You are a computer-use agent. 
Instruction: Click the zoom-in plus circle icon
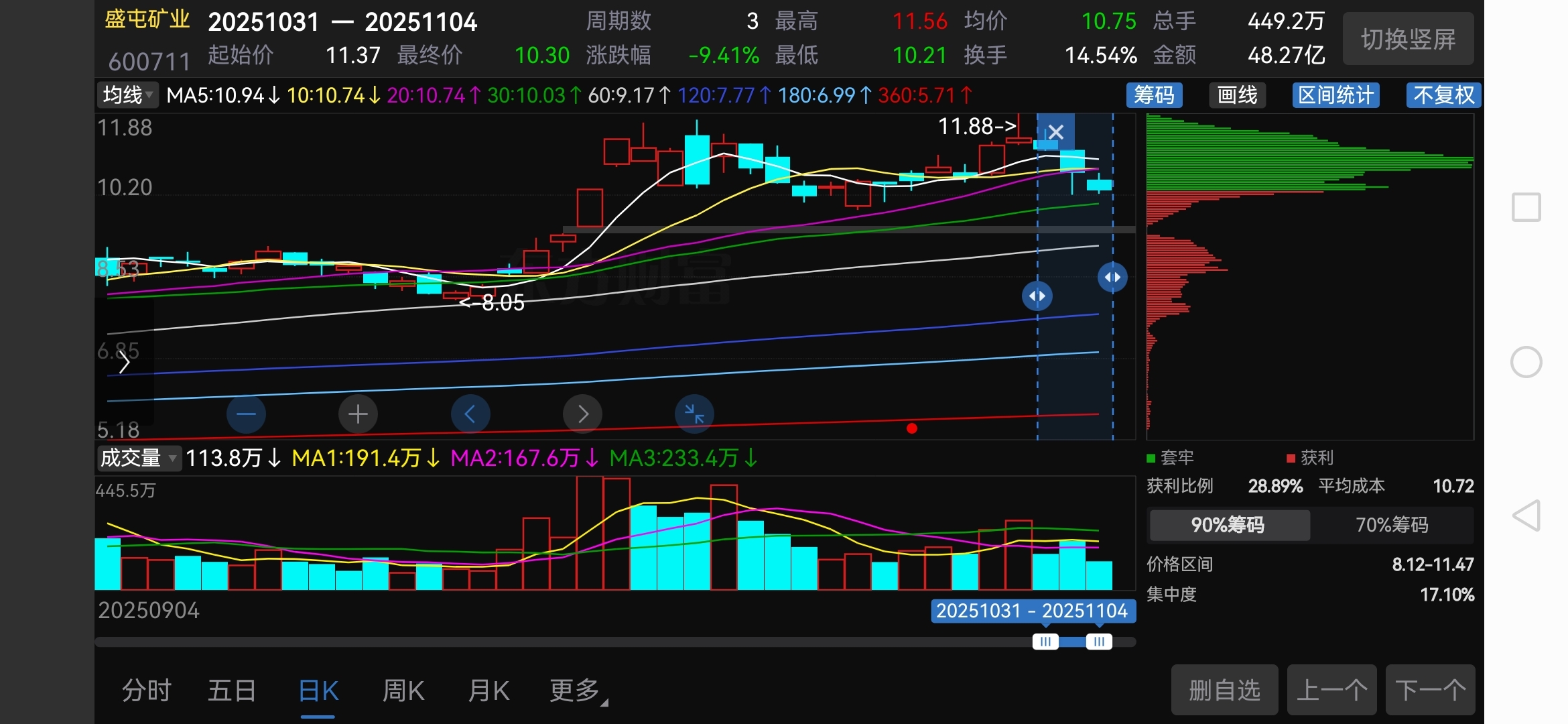point(358,414)
